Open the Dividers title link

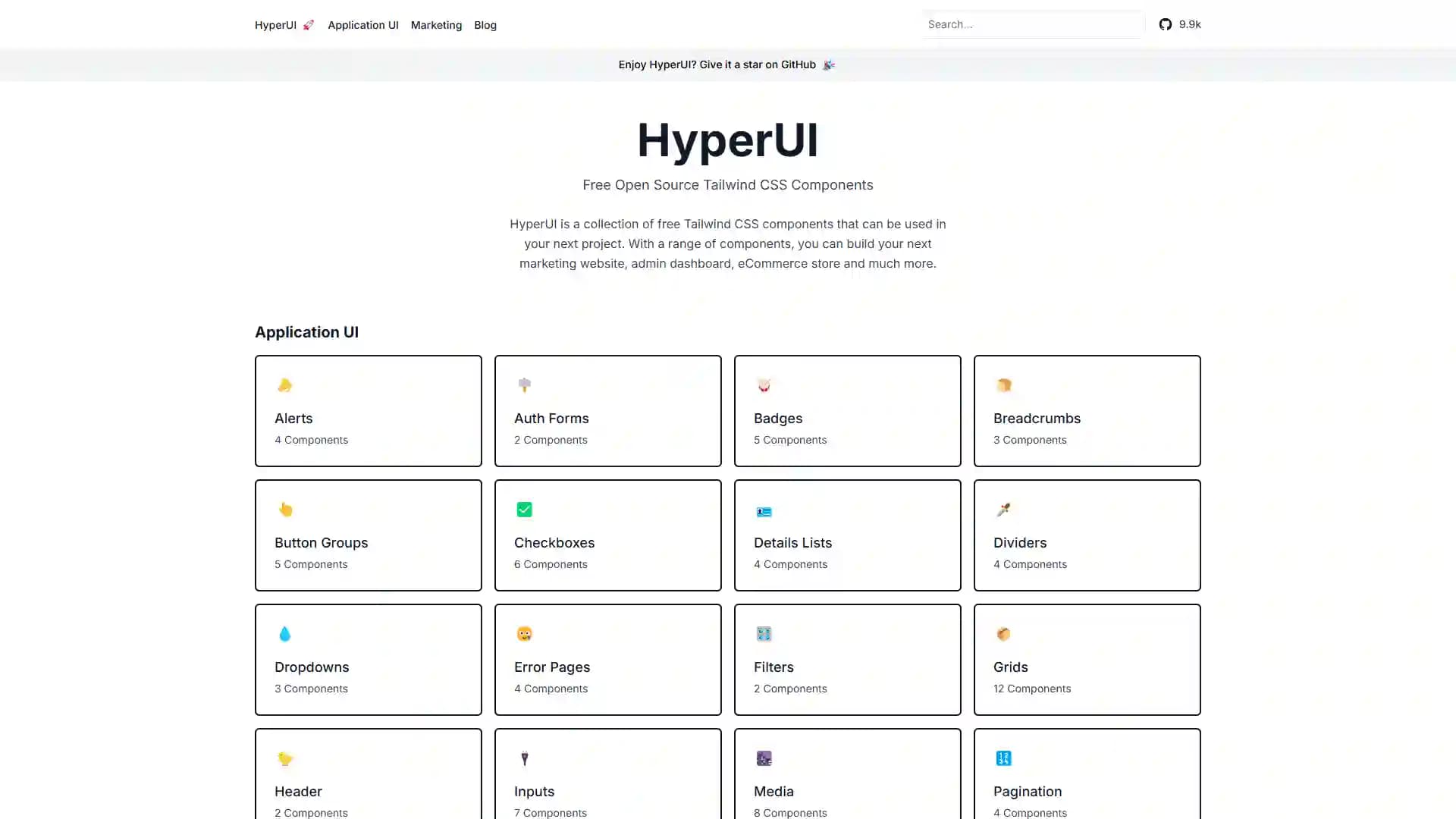1020,543
